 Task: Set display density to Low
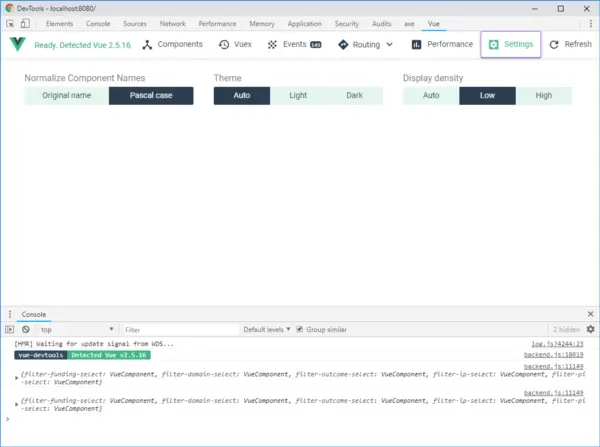click(x=488, y=95)
